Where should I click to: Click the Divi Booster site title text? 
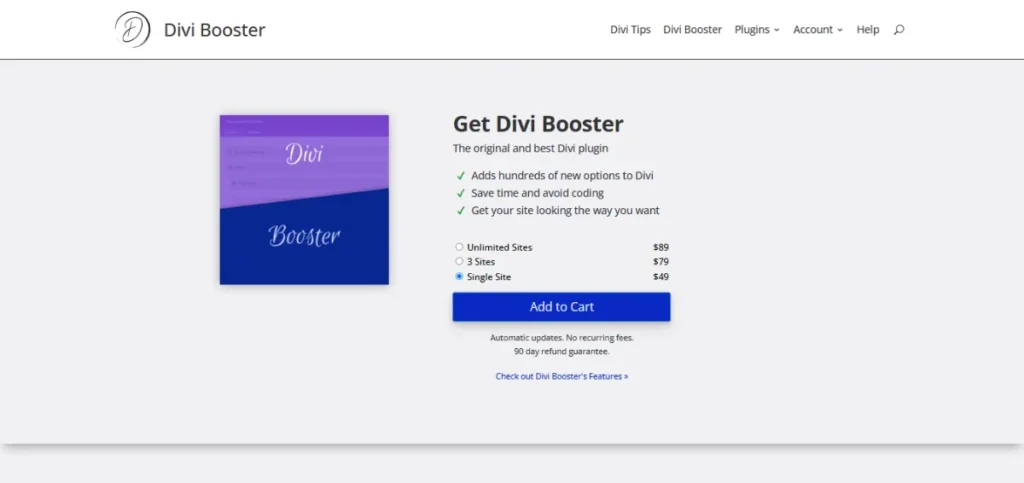(214, 30)
